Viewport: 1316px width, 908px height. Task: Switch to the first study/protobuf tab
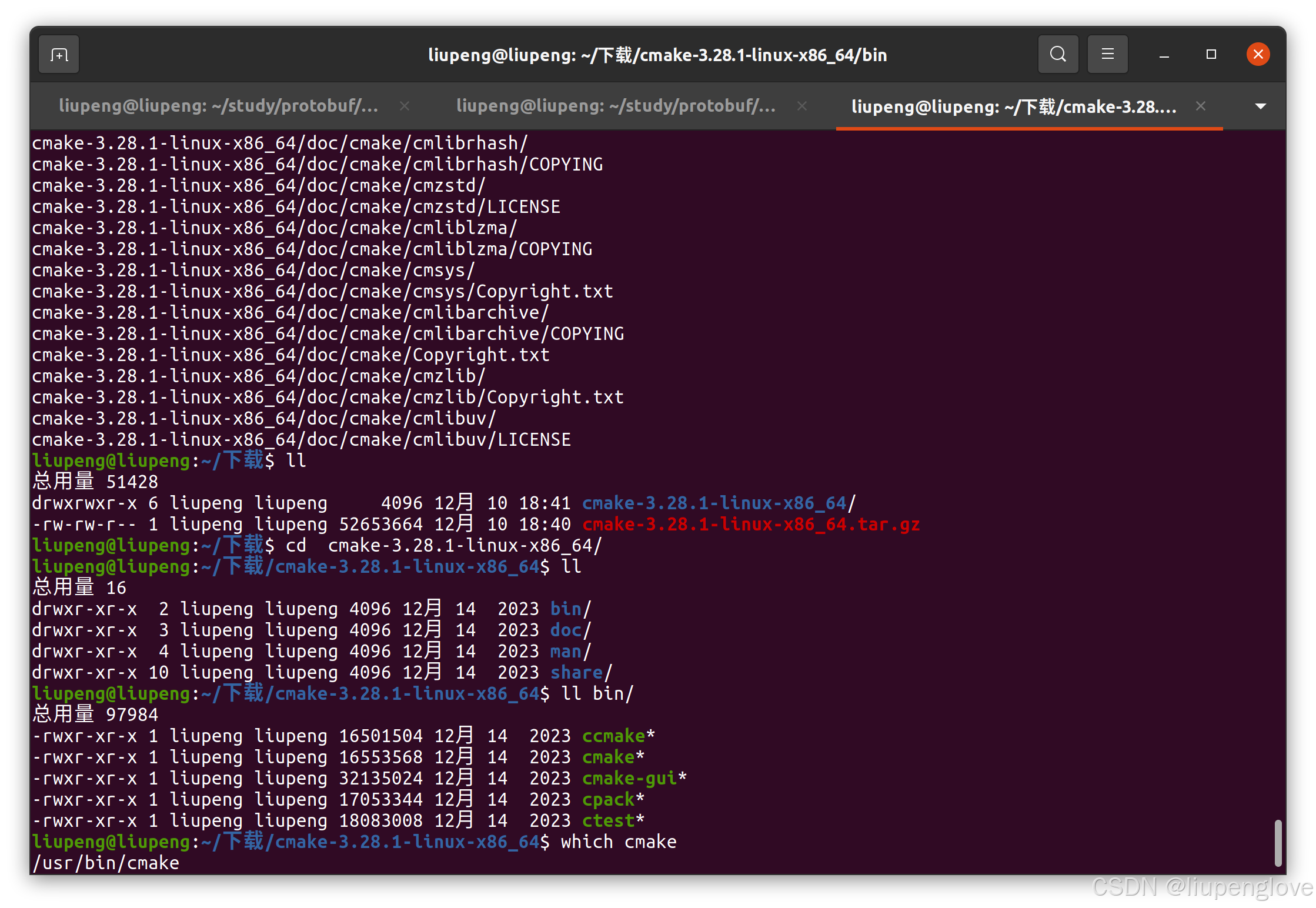click(x=219, y=106)
